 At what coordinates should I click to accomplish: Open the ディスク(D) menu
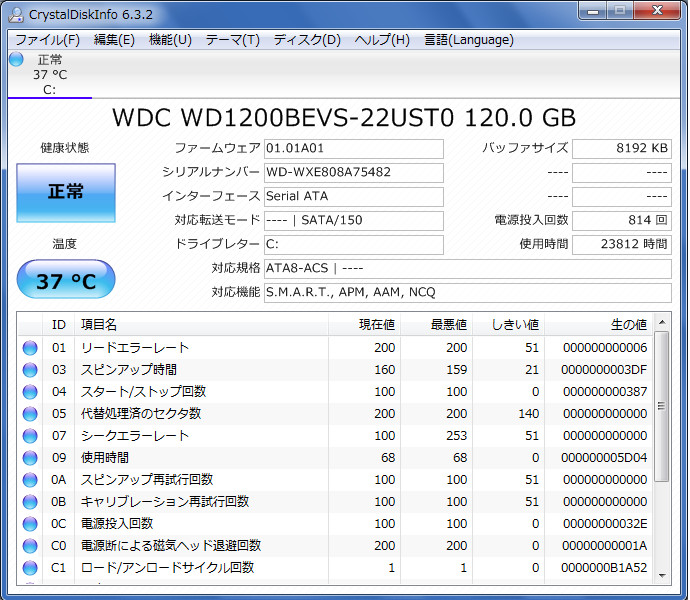pos(307,40)
